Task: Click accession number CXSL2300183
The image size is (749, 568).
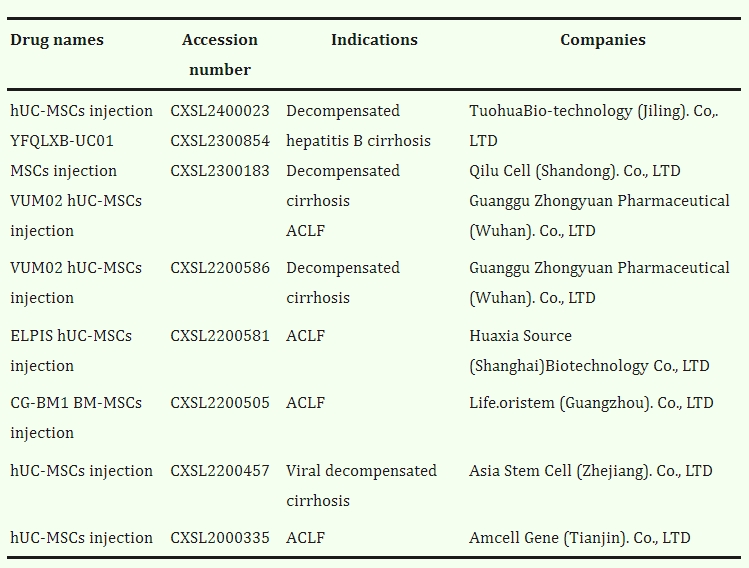Action: point(220,171)
